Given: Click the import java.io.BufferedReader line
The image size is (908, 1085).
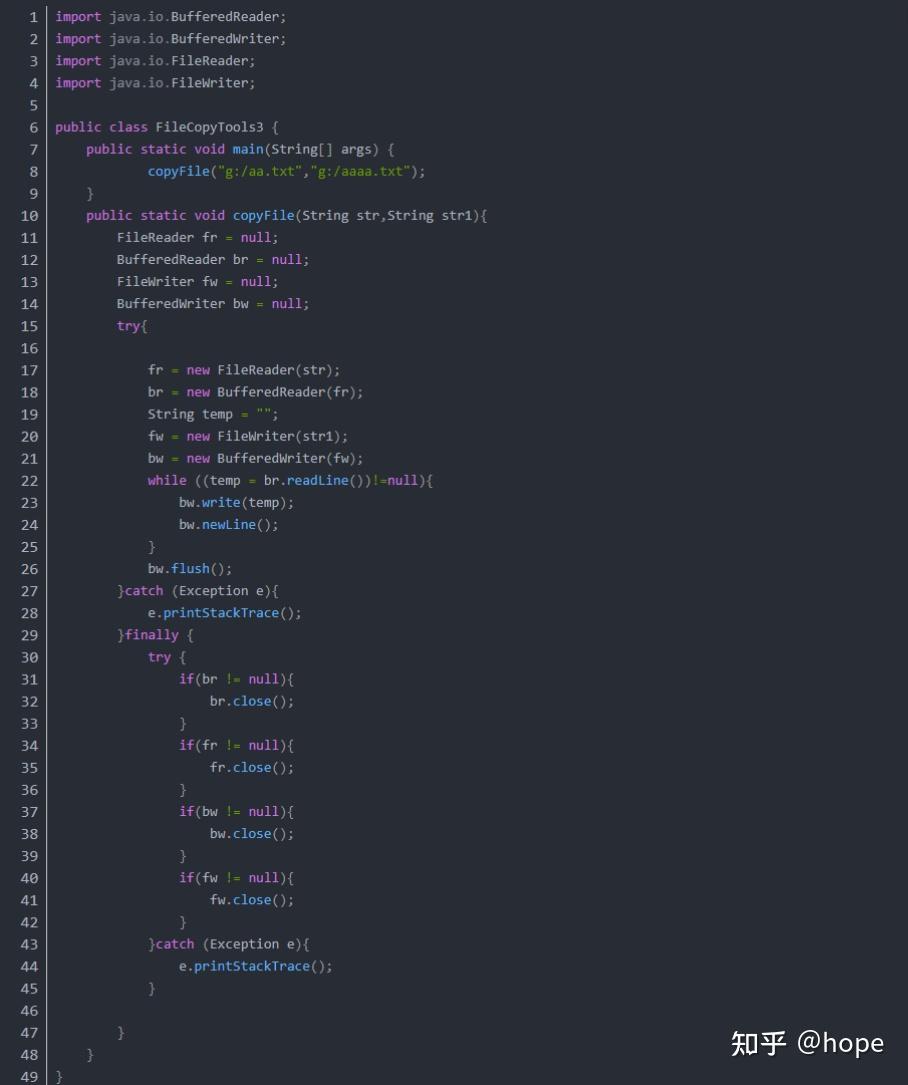Looking at the screenshot, I should 170,17.
